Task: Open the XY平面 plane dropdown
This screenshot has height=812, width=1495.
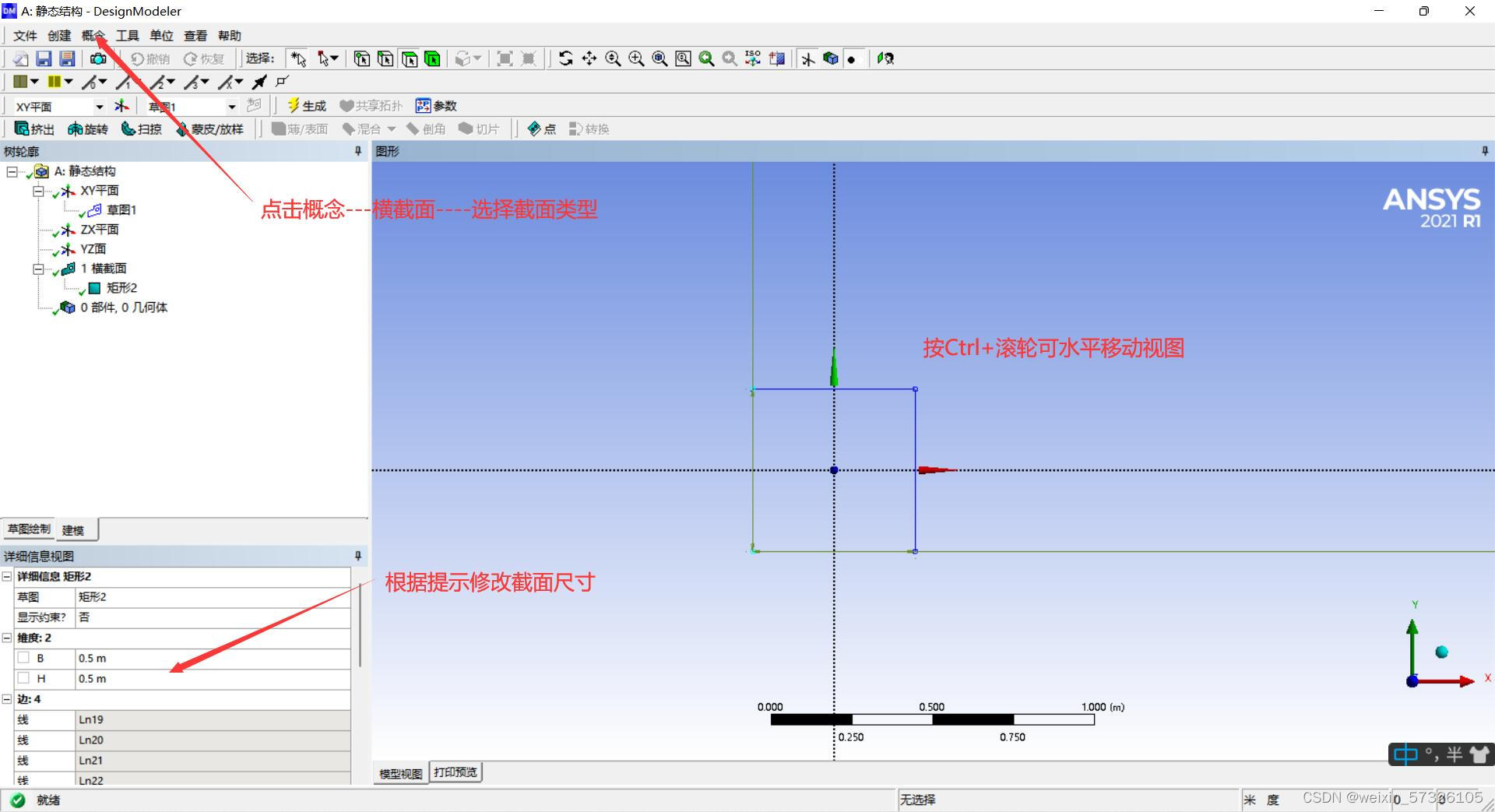Action: (99, 107)
